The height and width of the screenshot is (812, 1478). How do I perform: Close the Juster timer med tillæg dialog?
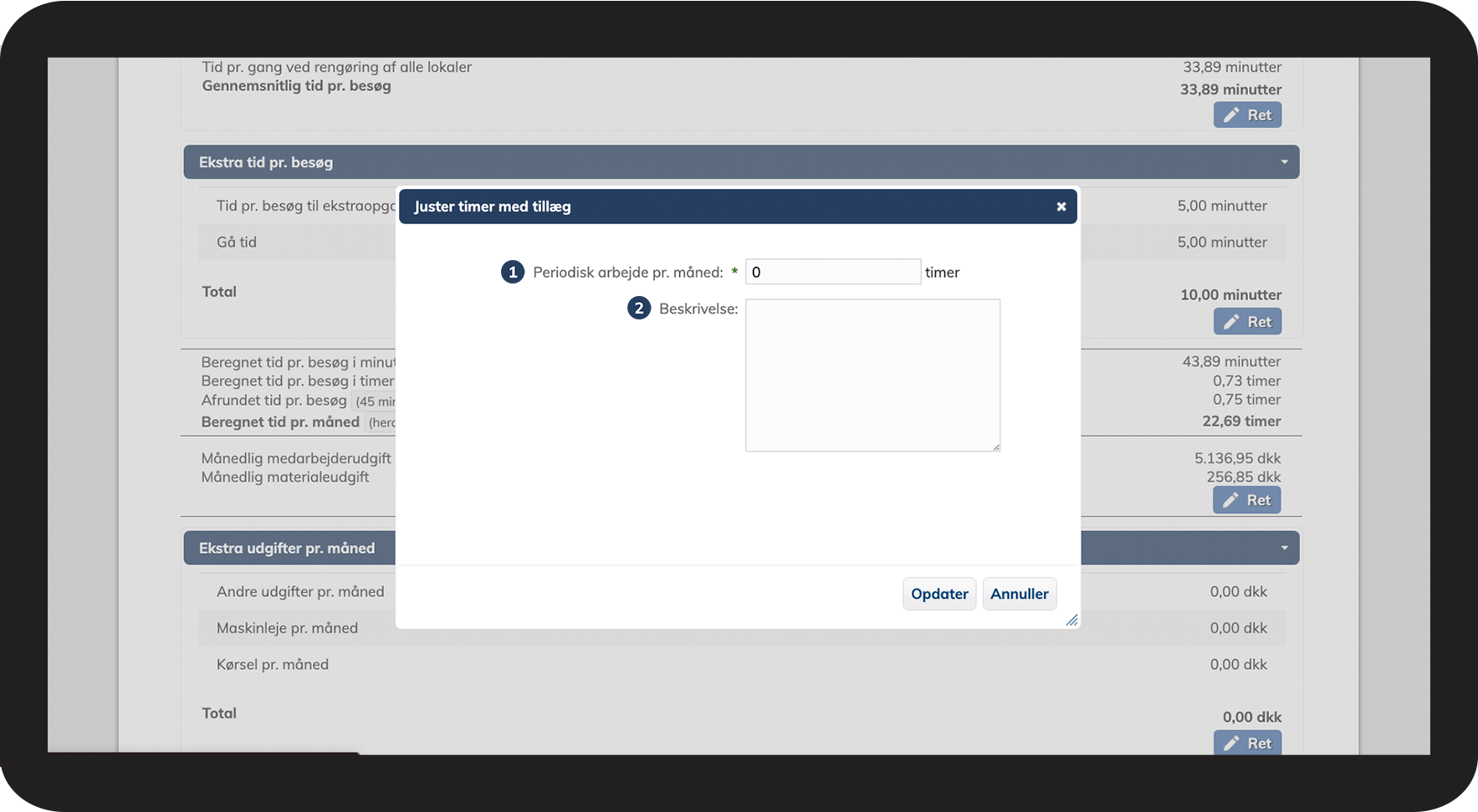[x=1061, y=207]
